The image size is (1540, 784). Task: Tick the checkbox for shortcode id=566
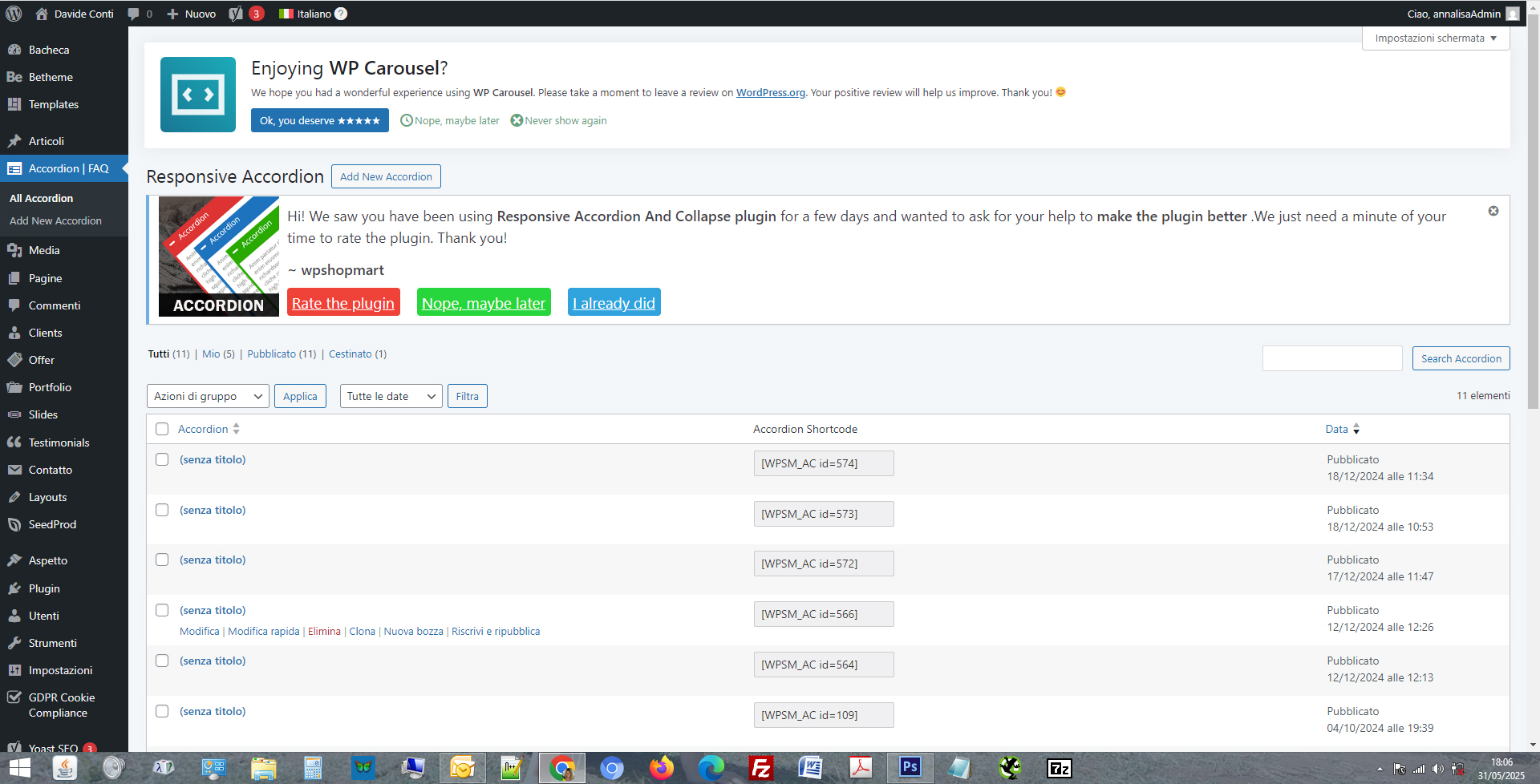162,610
